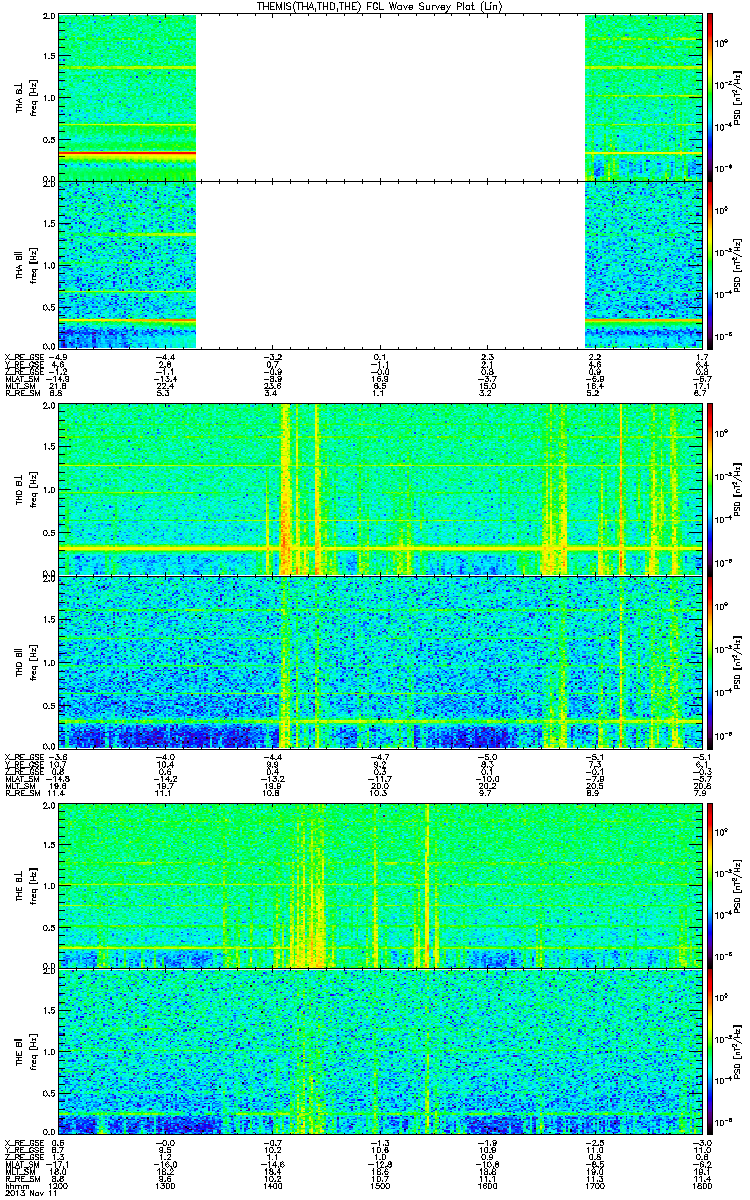Click the THE BL panel PSD color bar
This screenshot has width=750, height=1200.
pos(711,884)
